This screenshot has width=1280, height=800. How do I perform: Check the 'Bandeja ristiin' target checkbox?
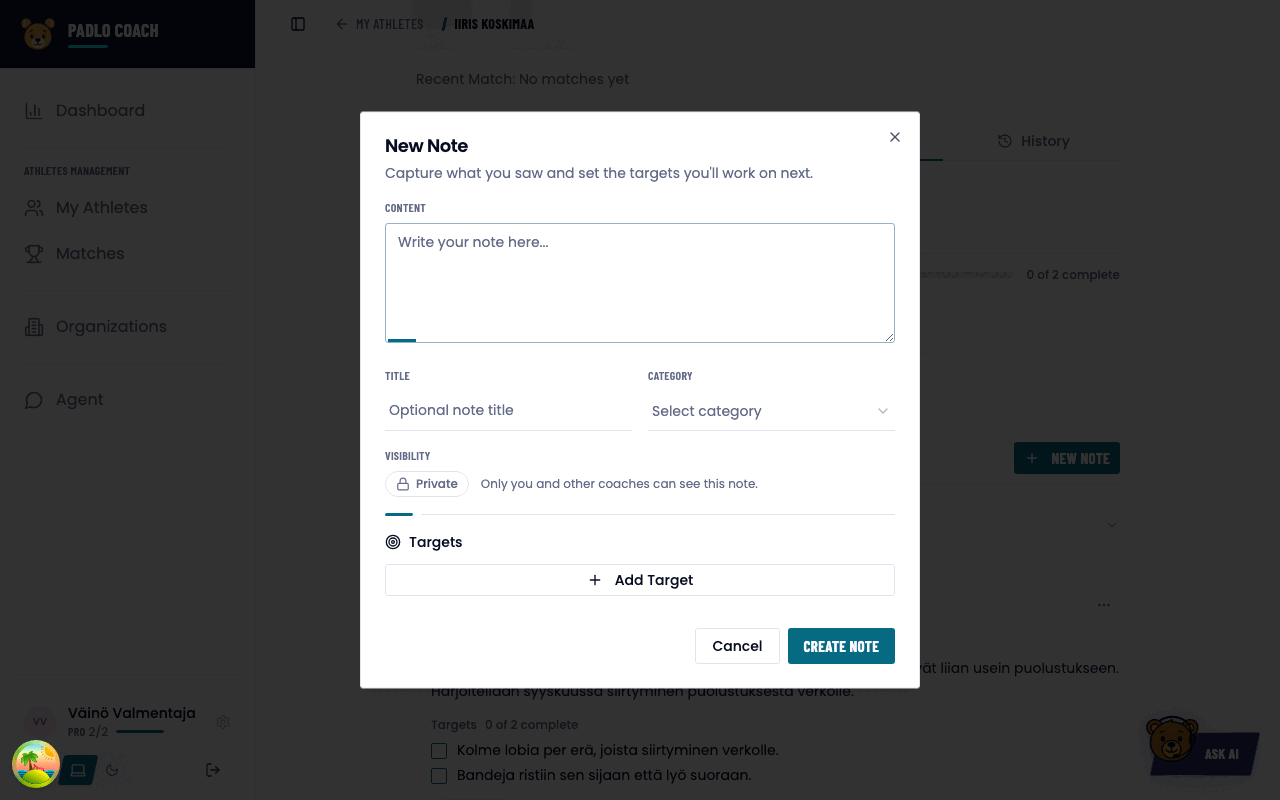pos(439,775)
